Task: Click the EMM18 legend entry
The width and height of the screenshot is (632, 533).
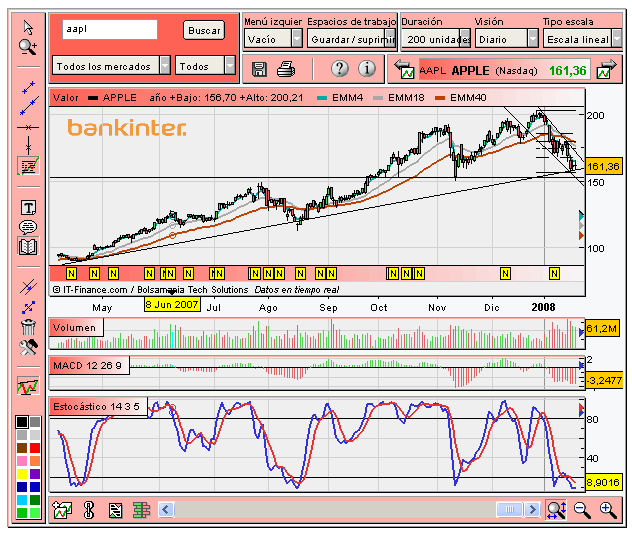Action: [x=399, y=98]
